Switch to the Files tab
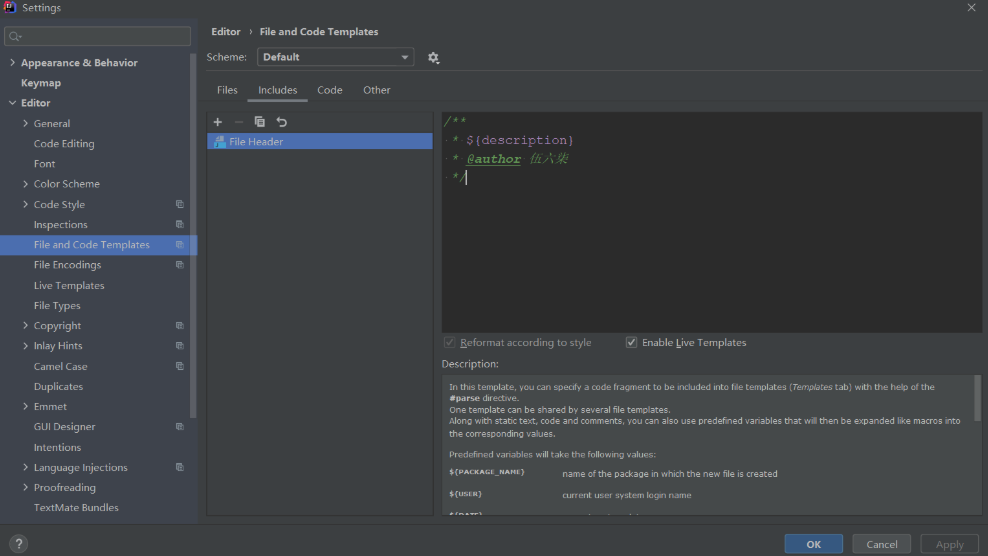The height and width of the screenshot is (556, 988). (x=227, y=90)
